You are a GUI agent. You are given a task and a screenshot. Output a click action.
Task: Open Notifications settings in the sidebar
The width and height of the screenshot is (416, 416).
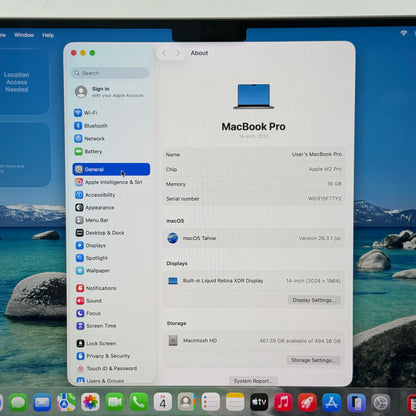click(97, 288)
